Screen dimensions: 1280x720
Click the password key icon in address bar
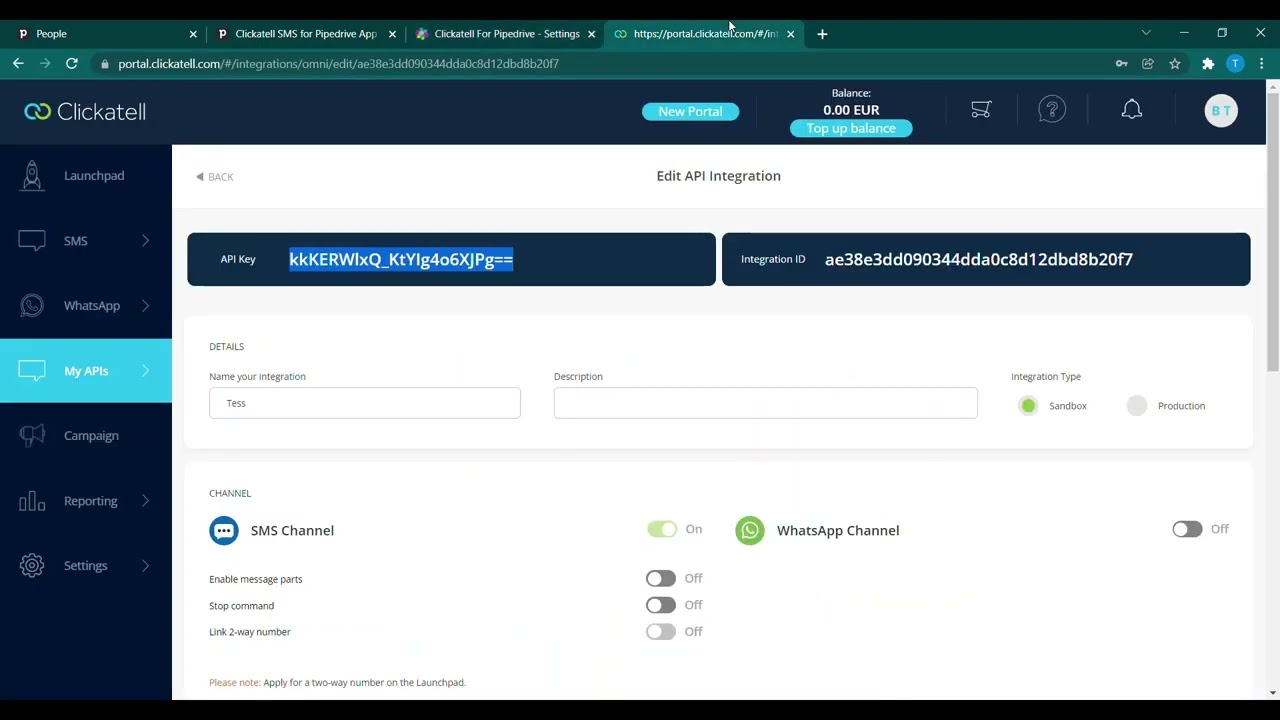1121,63
